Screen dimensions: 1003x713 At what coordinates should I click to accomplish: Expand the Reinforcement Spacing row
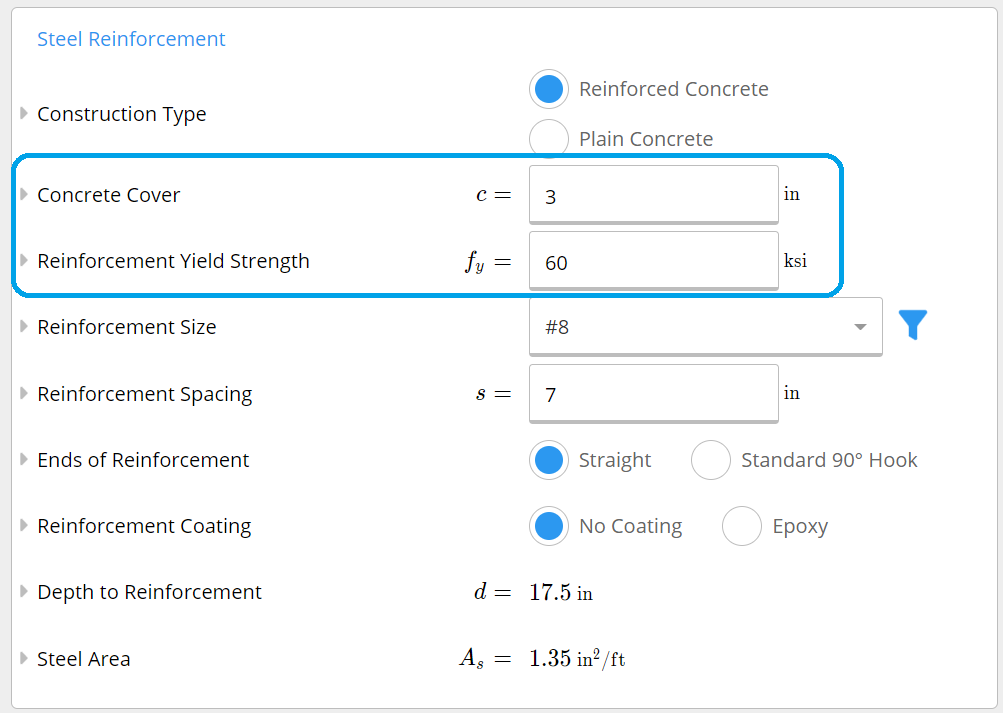(x=22, y=394)
